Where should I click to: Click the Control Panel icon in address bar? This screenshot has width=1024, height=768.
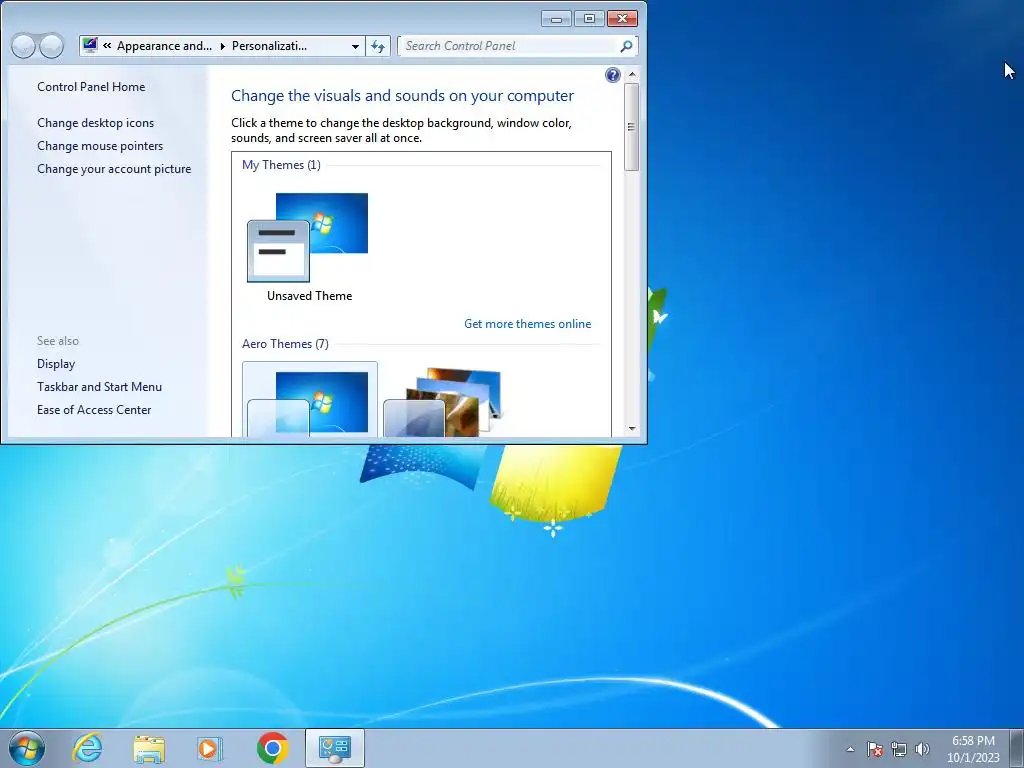tap(90, 45)
